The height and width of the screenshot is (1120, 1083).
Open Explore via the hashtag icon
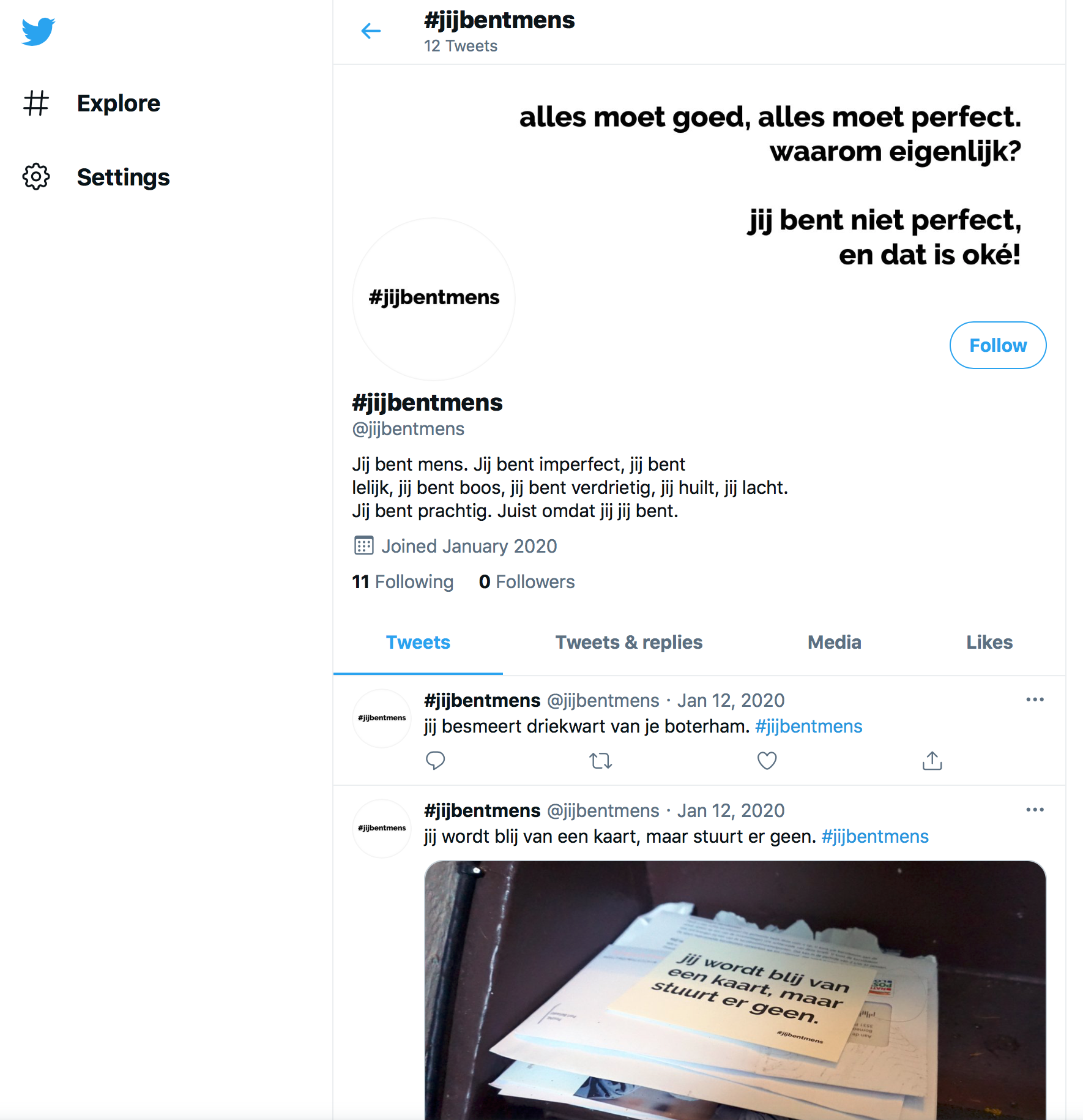[x=36, y=103]
